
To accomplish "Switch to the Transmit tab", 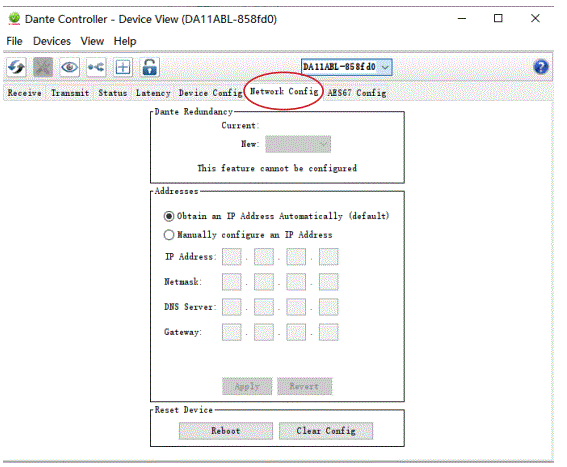I will [x=70, y=93].
